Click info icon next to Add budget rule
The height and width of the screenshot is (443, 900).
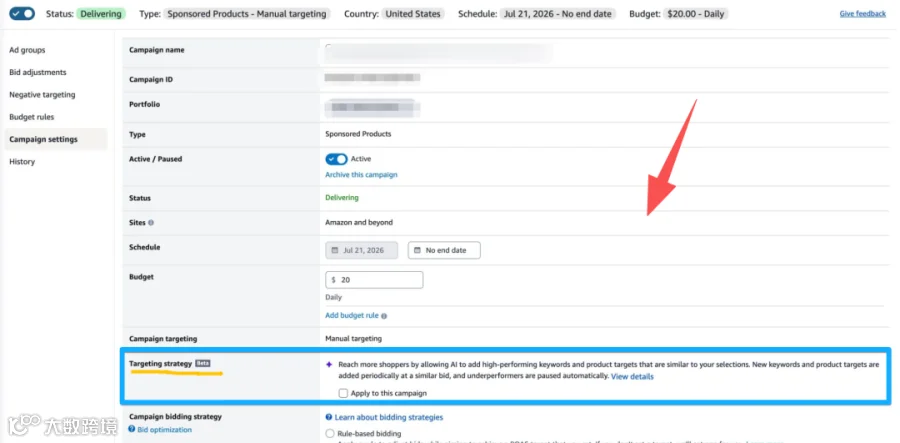point(384,316)
